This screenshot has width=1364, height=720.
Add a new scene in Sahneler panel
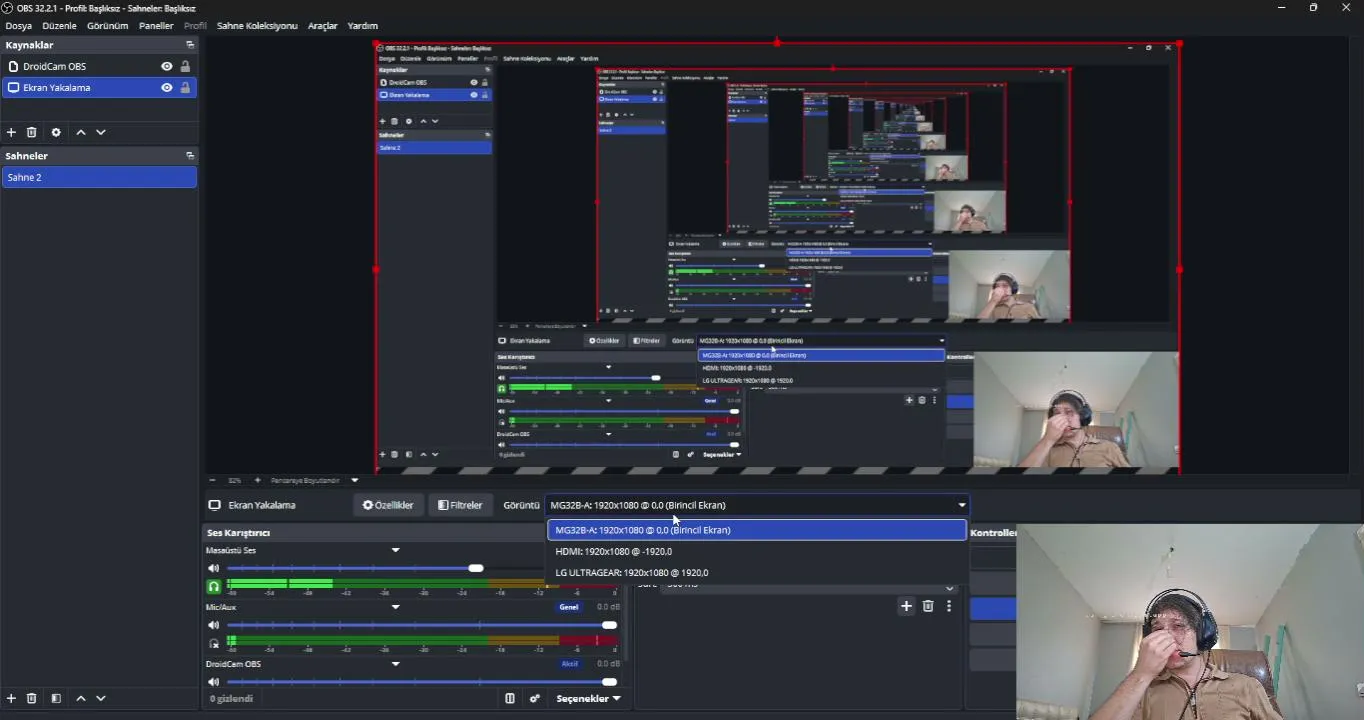click(x=11, y=698)
